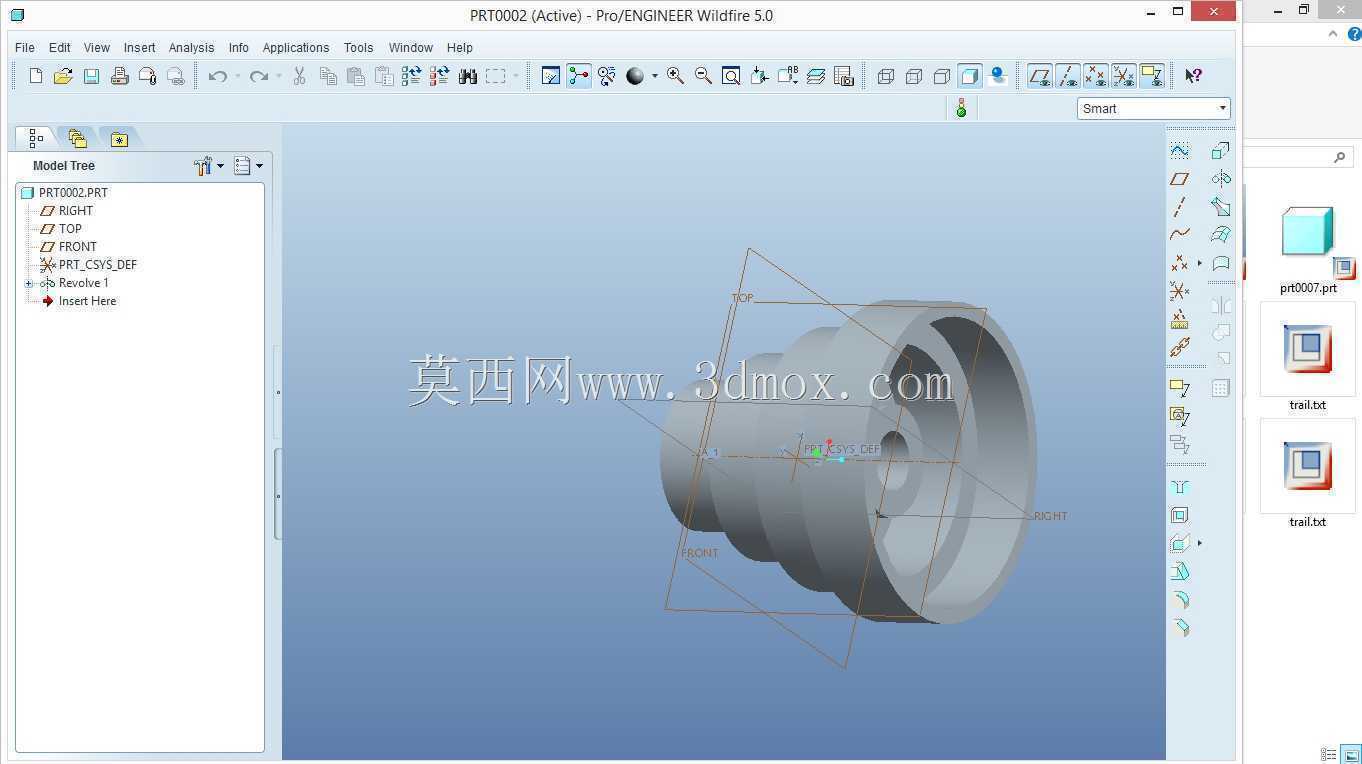The height and width of the screenshot is (764, 1362).
Task: Select the Datum Plane tool
Action: [1180, 178]
